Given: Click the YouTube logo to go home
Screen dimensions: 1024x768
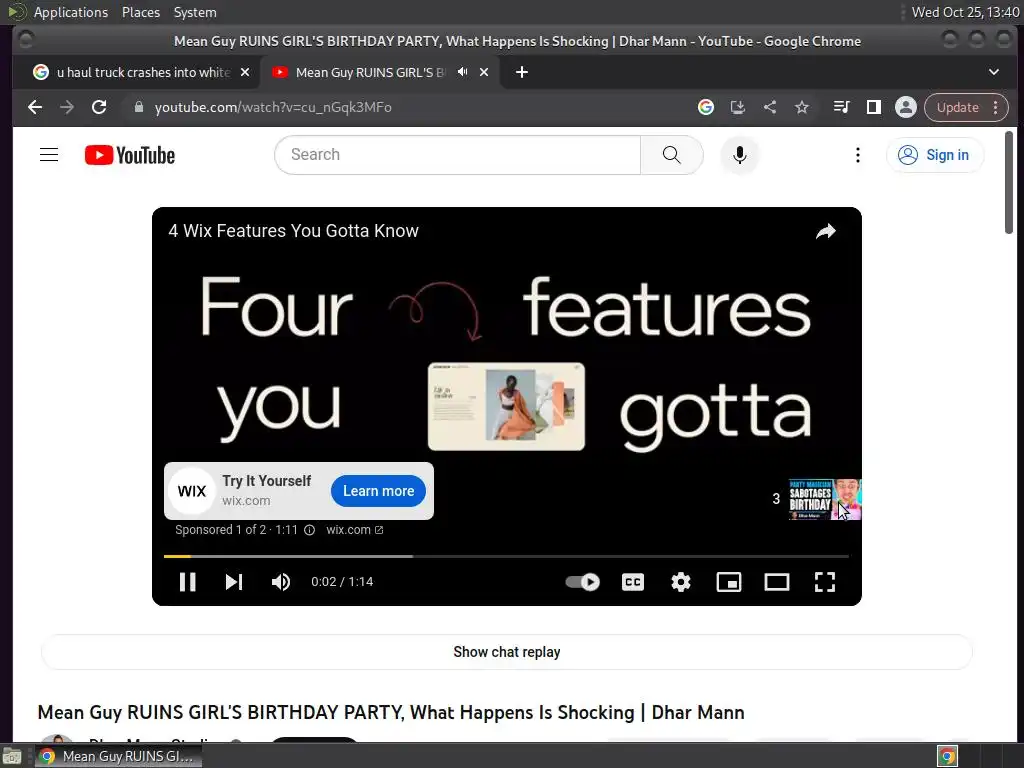Looking at the screenshot, I should click(130, 155).
